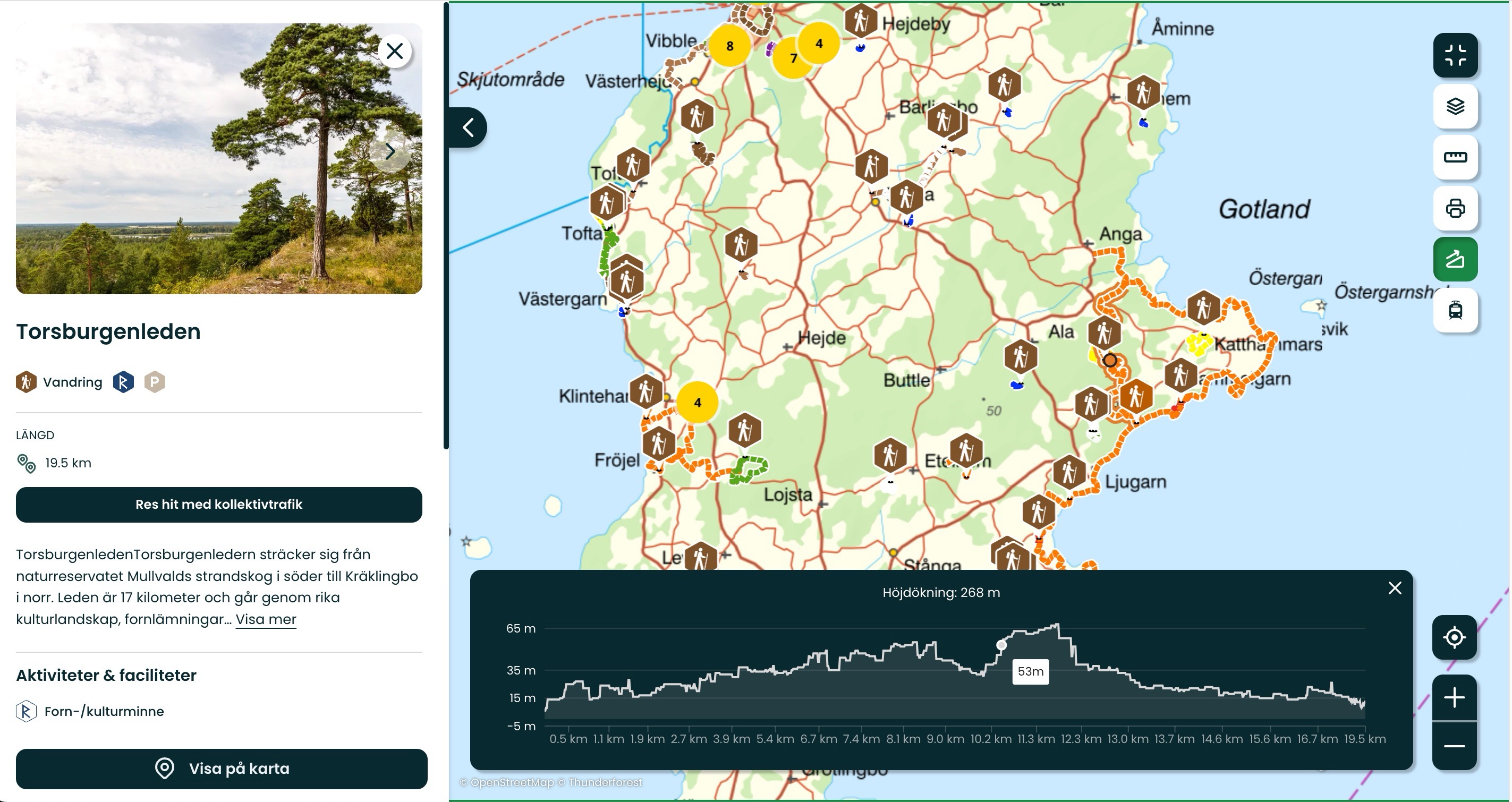Close the elevation profile chart
Viewport: 1512px width, 802px height.
pos(1395,588)
